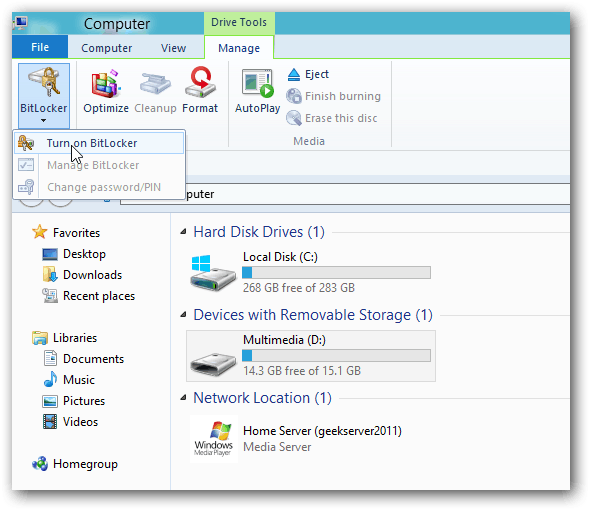
Task: Click the 14.3 GB free of 15.1 GB text
Action: coord(302,371)
